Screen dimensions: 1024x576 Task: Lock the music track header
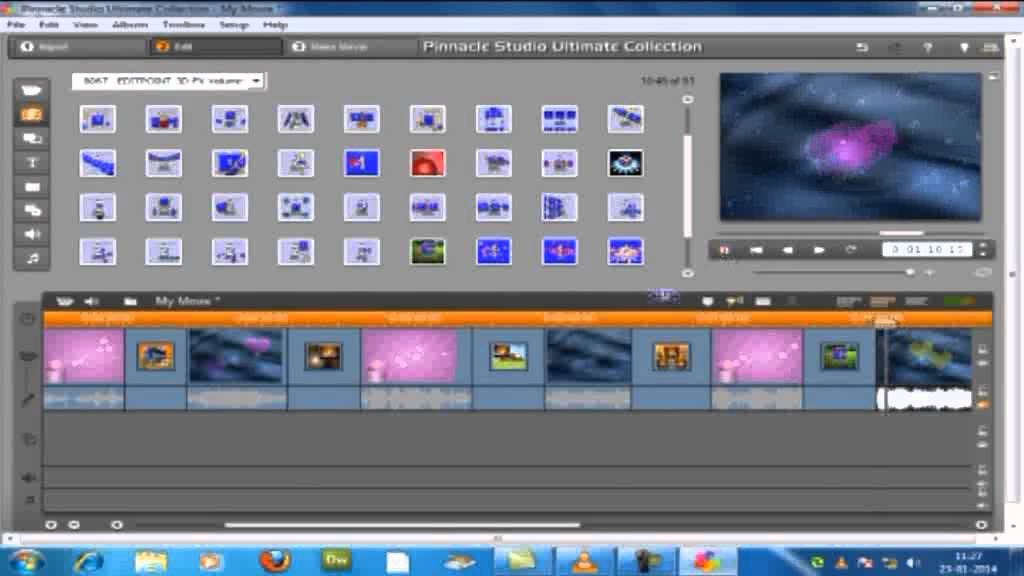coord(982,492)
